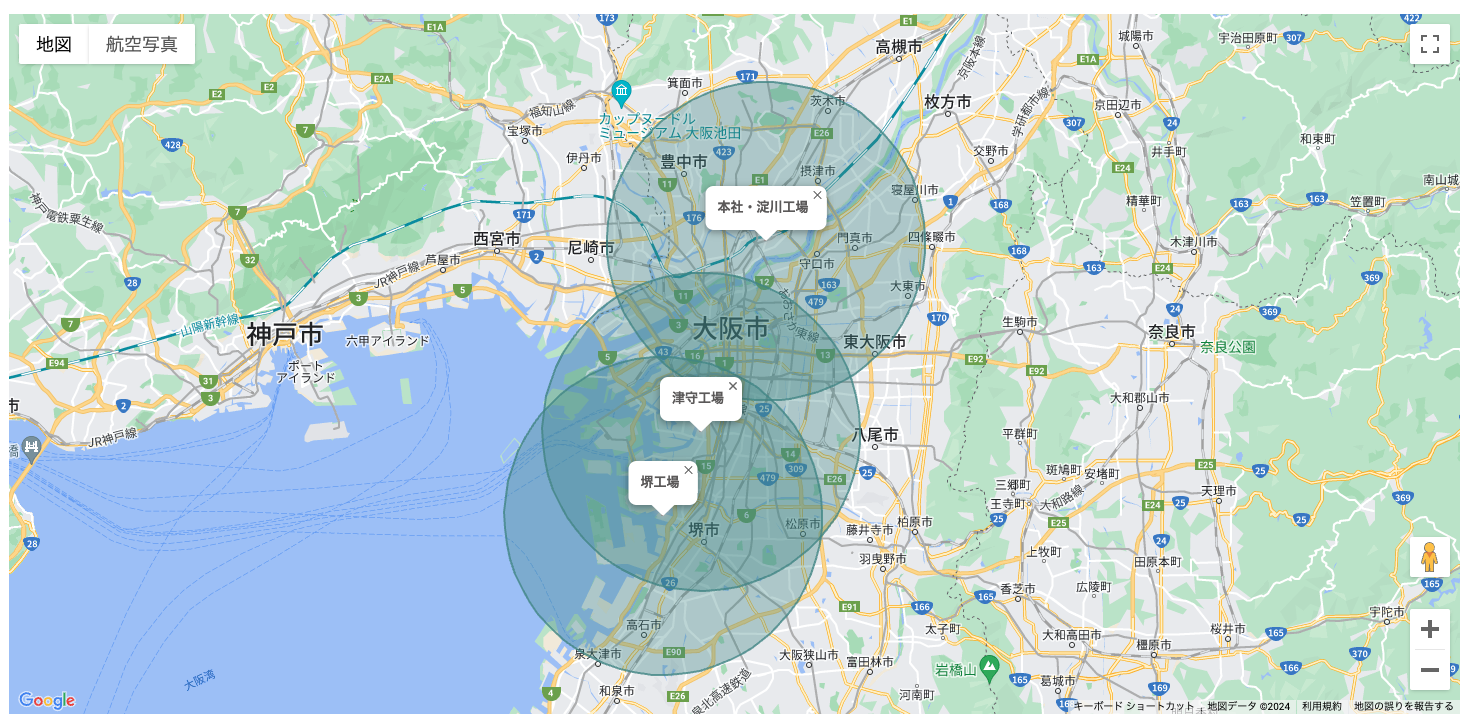The image size is (1470, 726).
Task: Click the 神戸市 city label
Action: pos(285,334)
